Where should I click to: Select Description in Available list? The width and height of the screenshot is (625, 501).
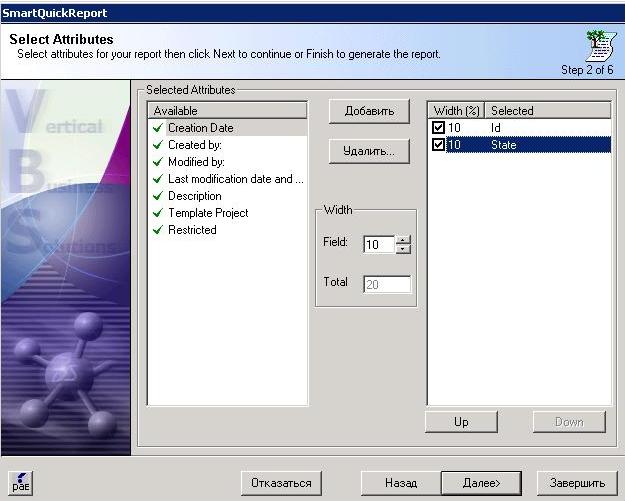pos(228,196)
